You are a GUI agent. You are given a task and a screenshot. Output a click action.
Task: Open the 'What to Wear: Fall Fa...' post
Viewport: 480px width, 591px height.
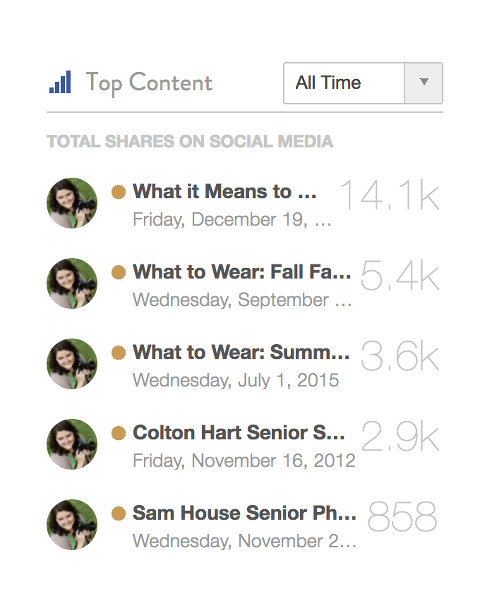pos(242,272)
